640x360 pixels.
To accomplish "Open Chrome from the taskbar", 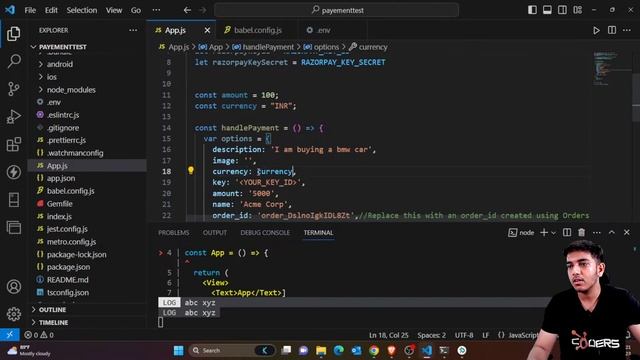I will 373,350.
